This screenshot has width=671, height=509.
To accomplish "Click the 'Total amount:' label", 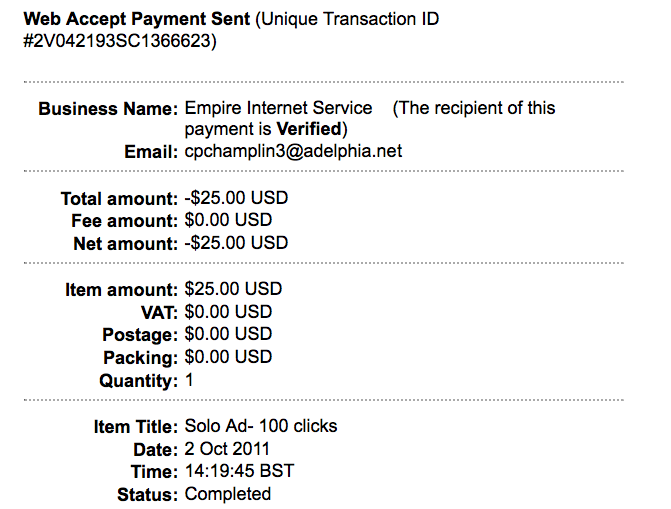I will click(x=119, y=198).
